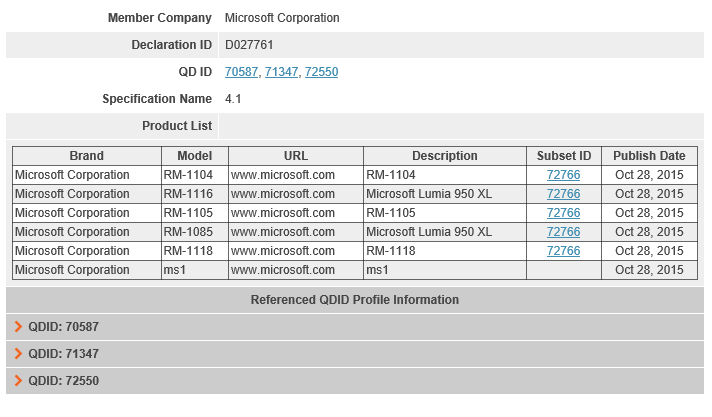Viewport: 712px width, 417px height.
Task: Open Subset ID 72766 in RM-1085 row
Action: [564, 232]
